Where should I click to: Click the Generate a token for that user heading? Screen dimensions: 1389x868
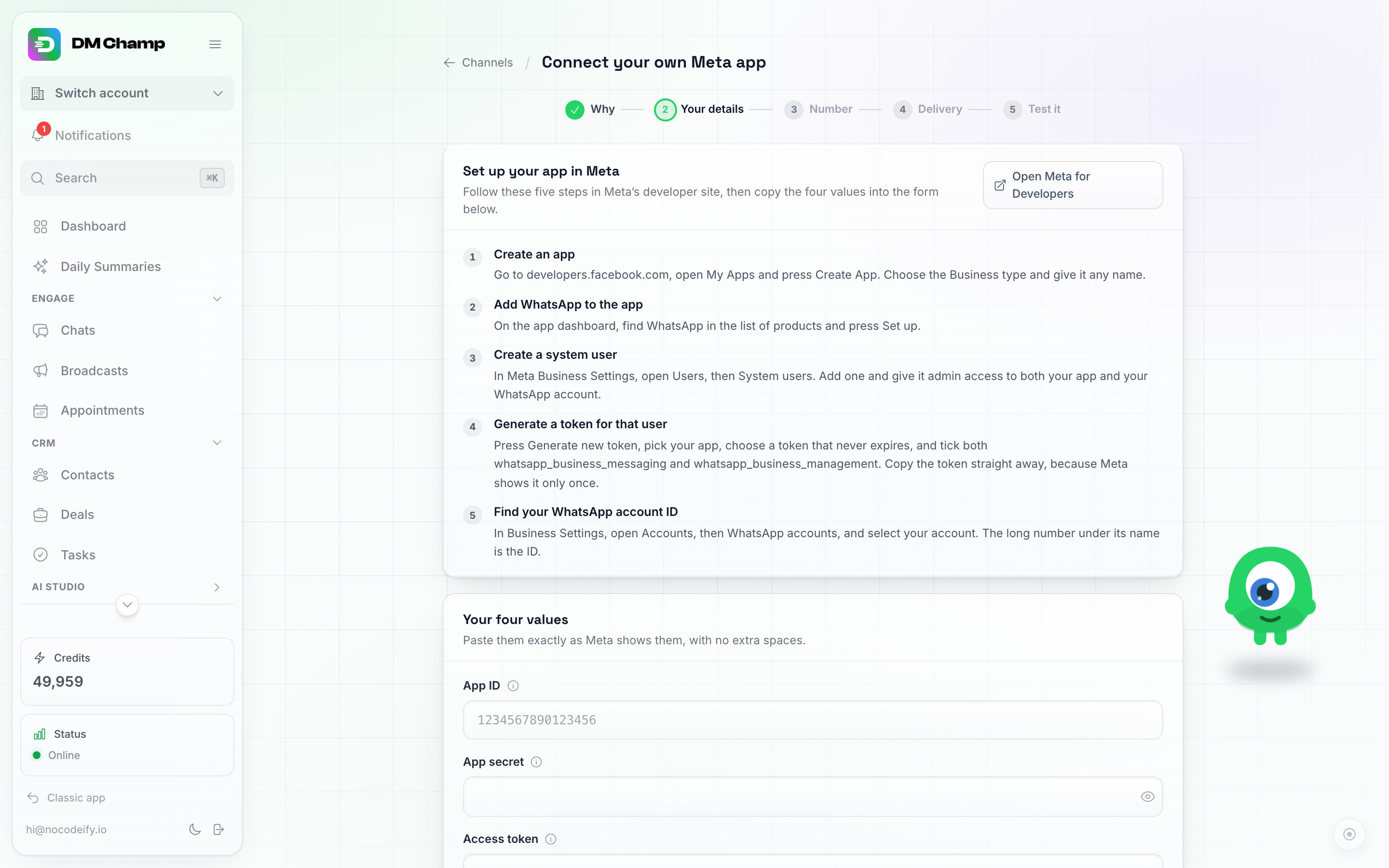pos(580,424)
